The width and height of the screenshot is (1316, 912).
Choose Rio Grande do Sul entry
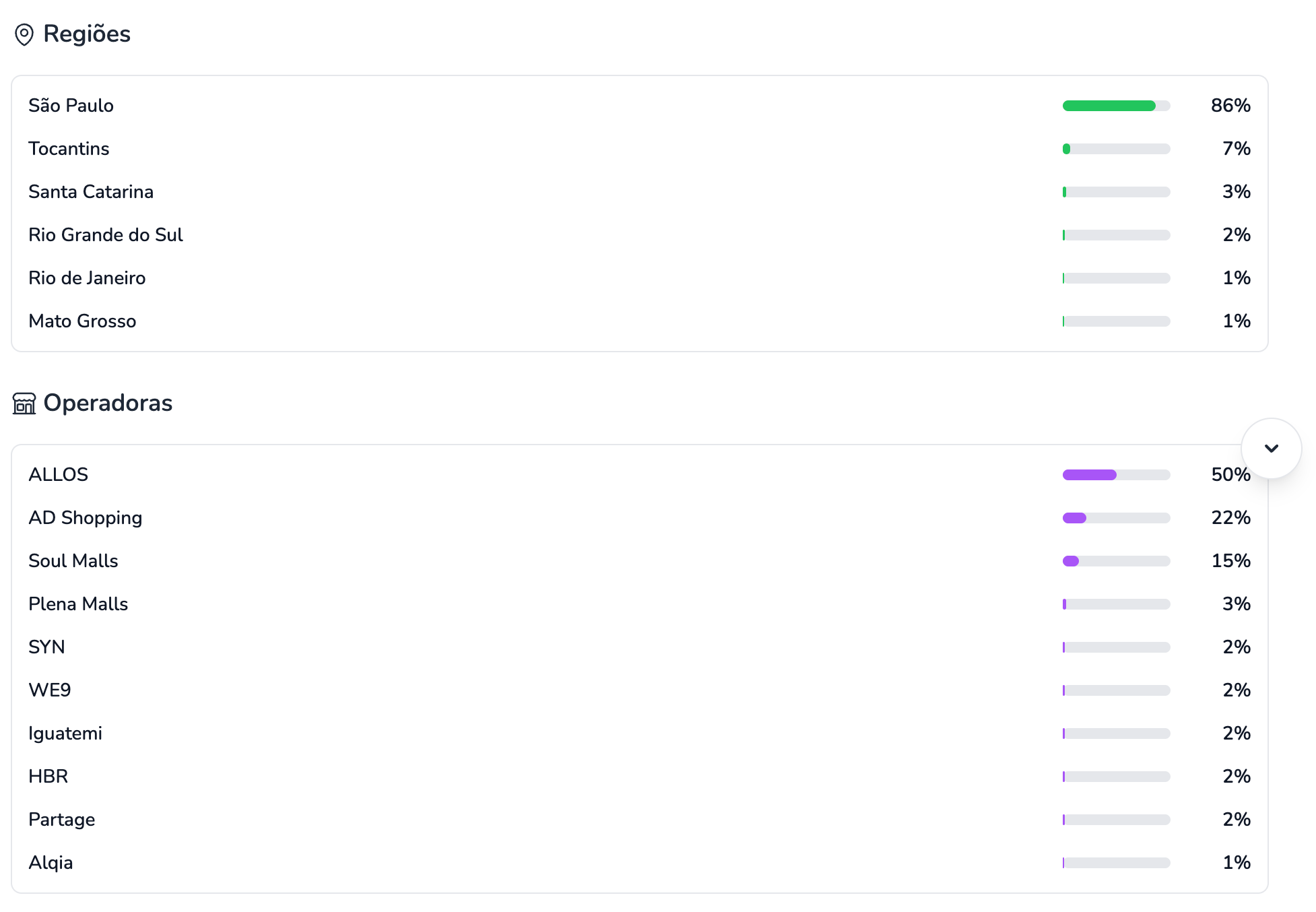(106, 235)
